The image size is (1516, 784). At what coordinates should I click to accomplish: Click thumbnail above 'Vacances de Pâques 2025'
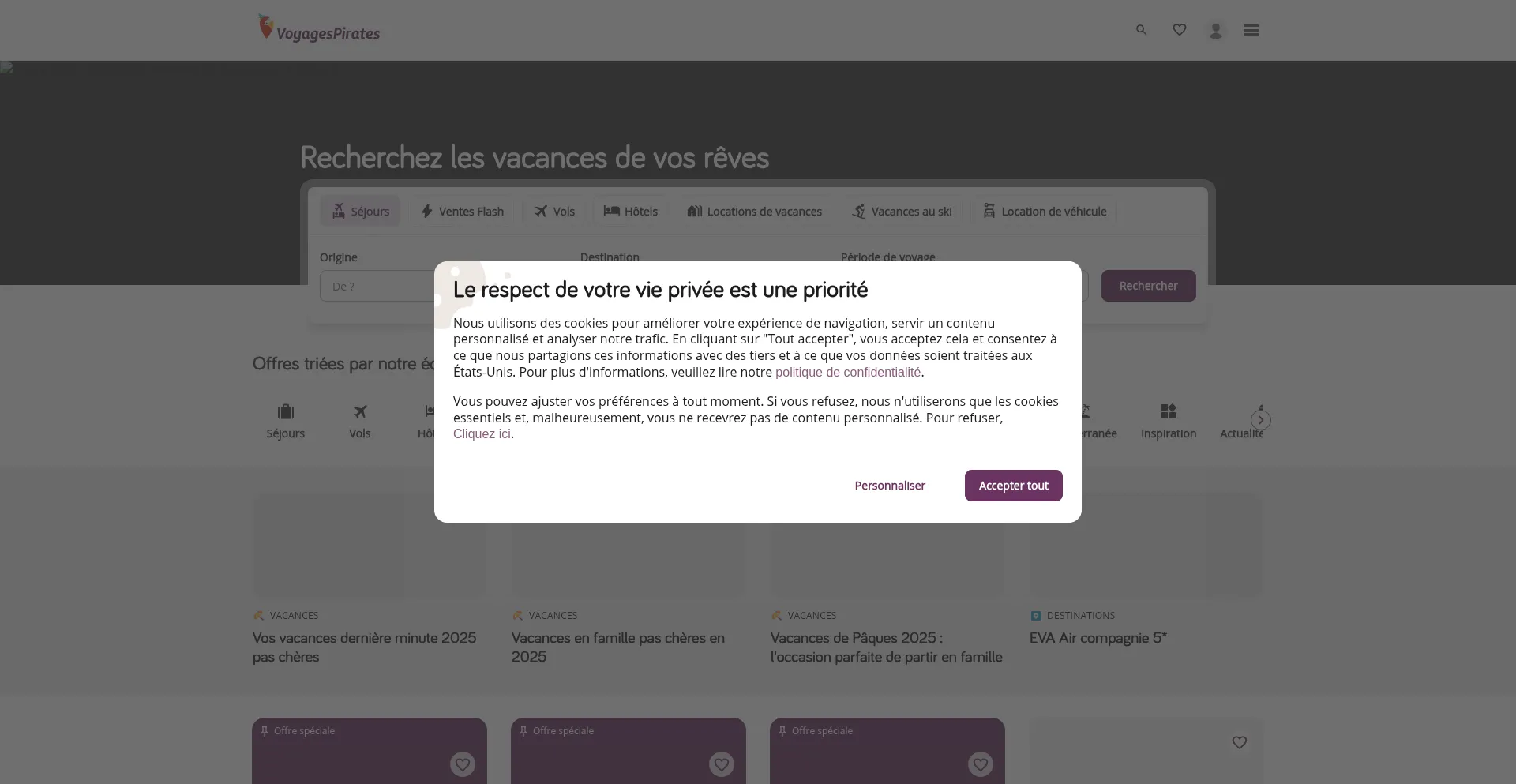pos(887,546)
